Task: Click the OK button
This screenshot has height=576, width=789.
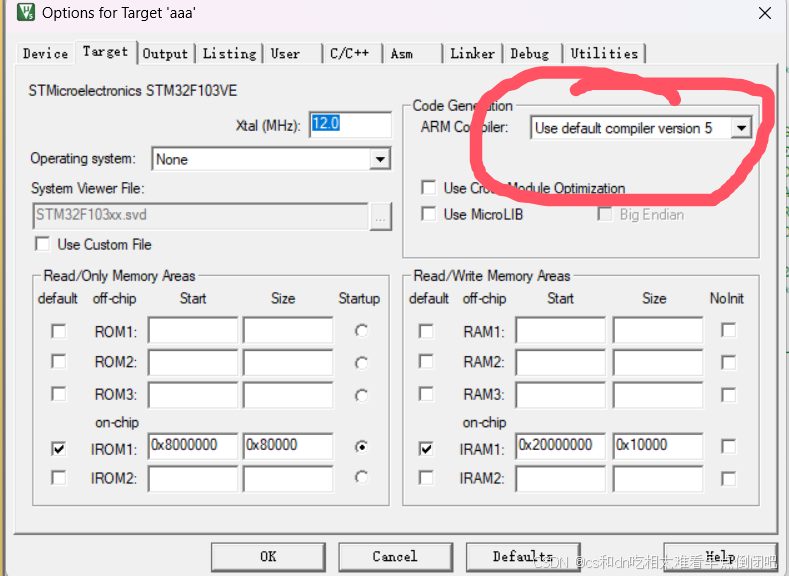Action: [268, 556]
